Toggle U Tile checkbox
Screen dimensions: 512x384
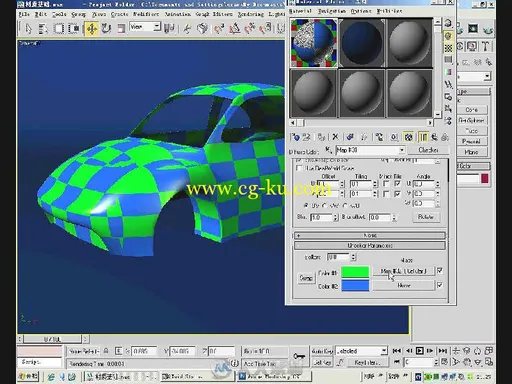coord(397,184)
